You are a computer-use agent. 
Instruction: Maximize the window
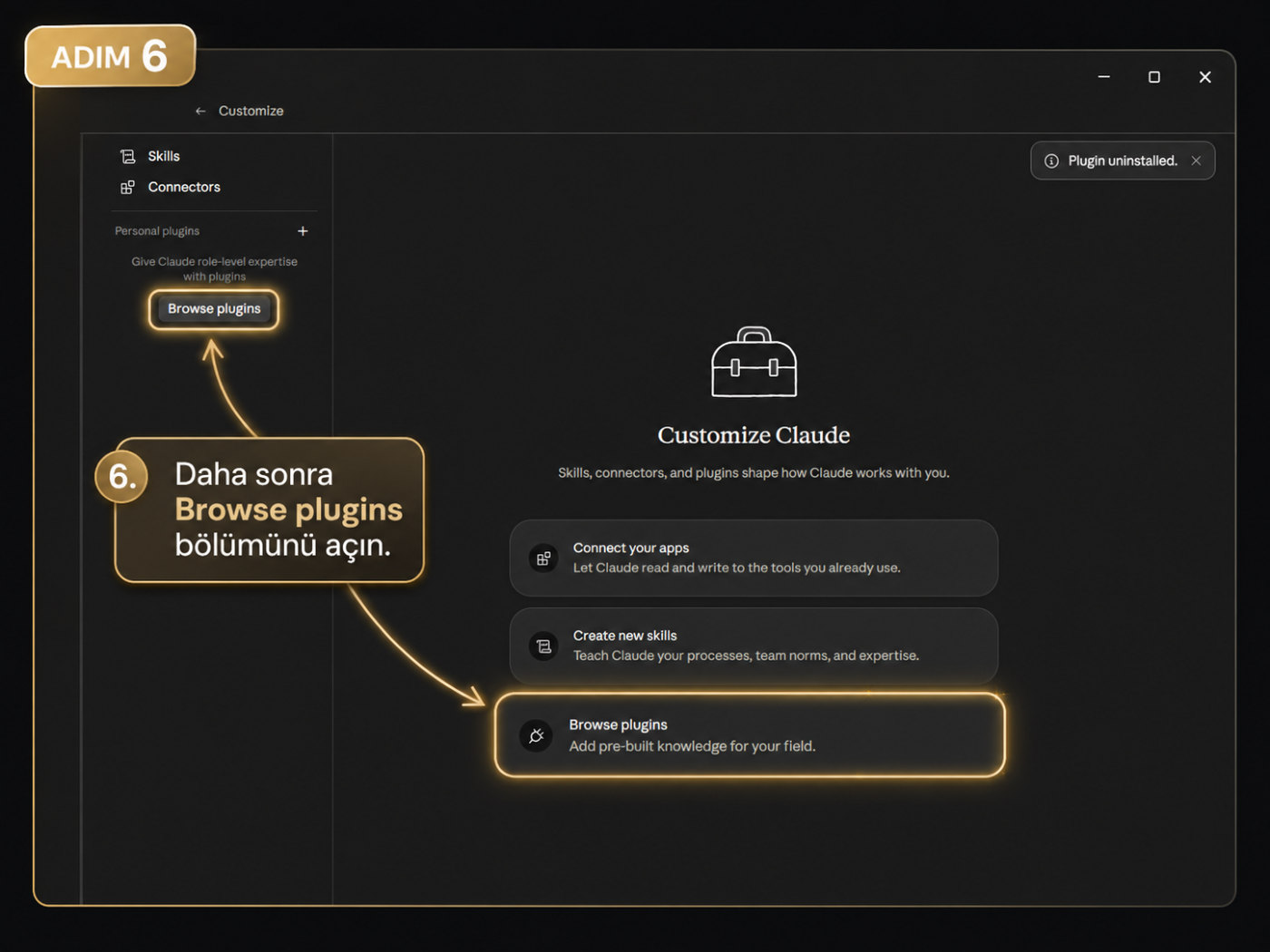tap(1154, 77)
